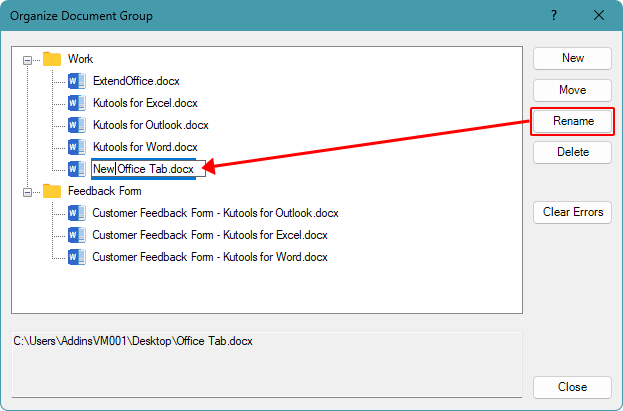Collapse the Work group node
The height and width of the screenshot is (411, 623).
click(27, 60)
